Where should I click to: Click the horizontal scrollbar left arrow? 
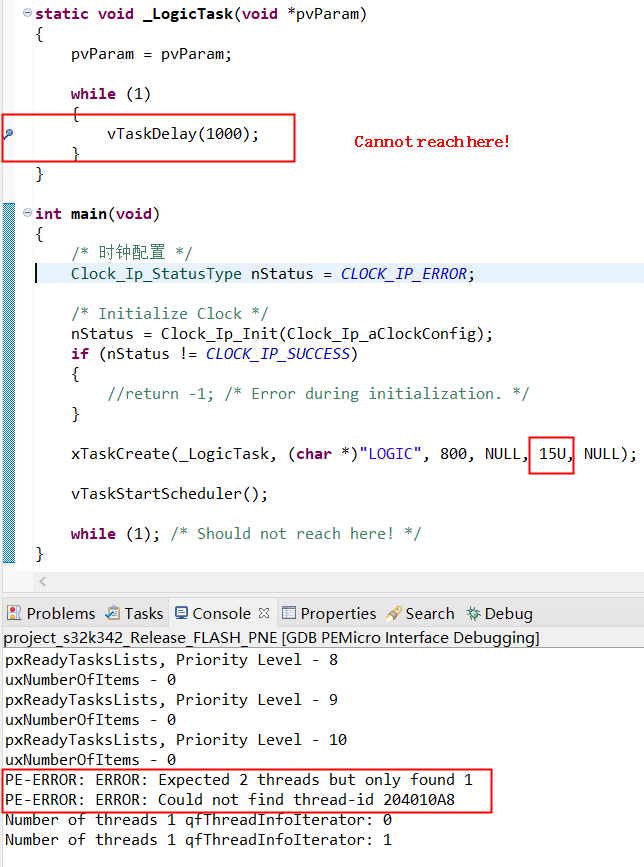click(43, 581)
